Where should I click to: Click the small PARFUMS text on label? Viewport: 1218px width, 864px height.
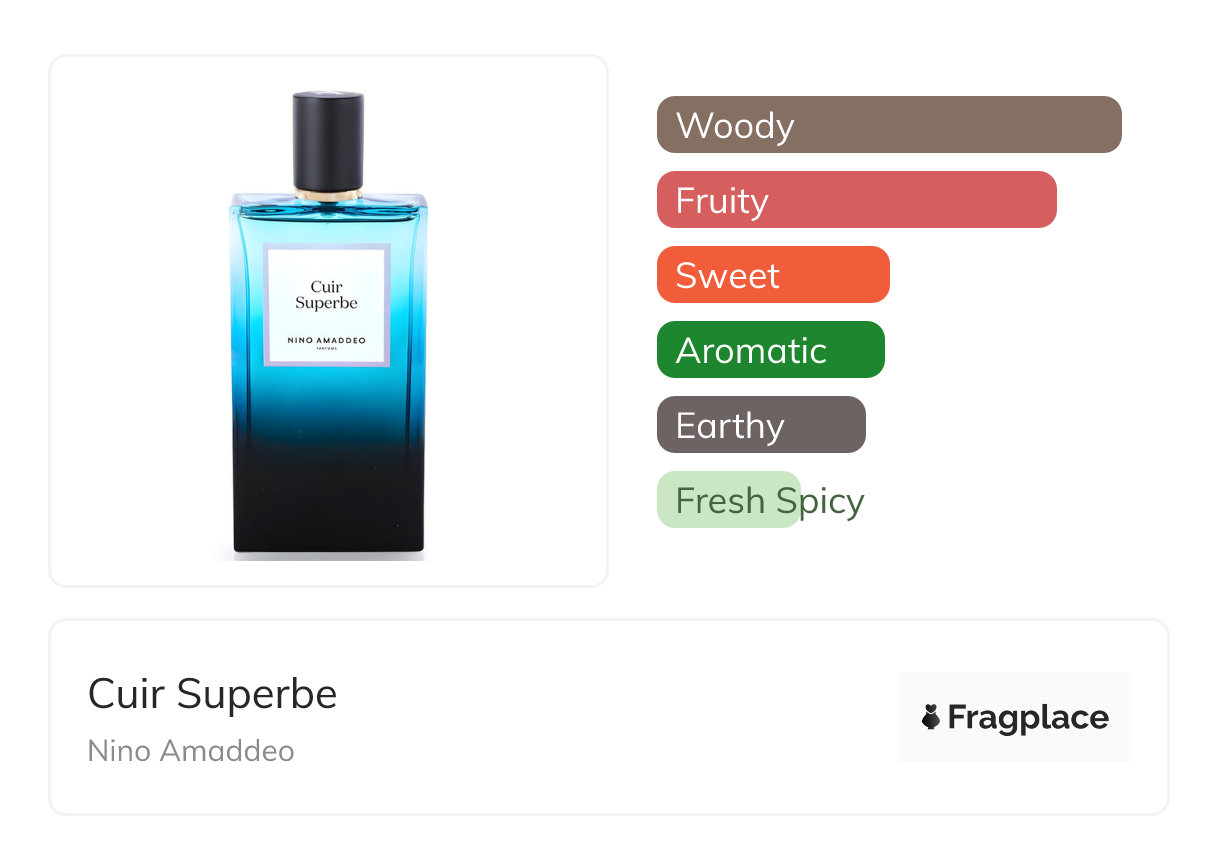point(326,350)
